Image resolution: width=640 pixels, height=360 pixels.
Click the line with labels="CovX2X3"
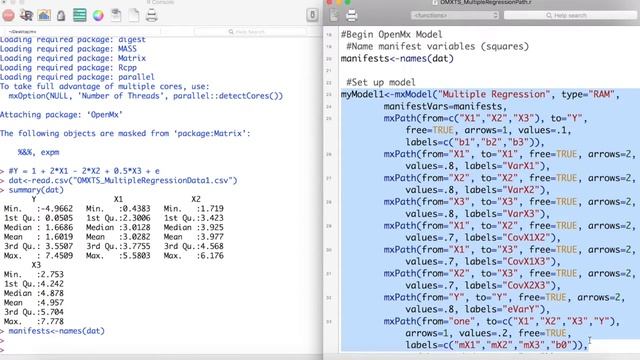point(483,286)
